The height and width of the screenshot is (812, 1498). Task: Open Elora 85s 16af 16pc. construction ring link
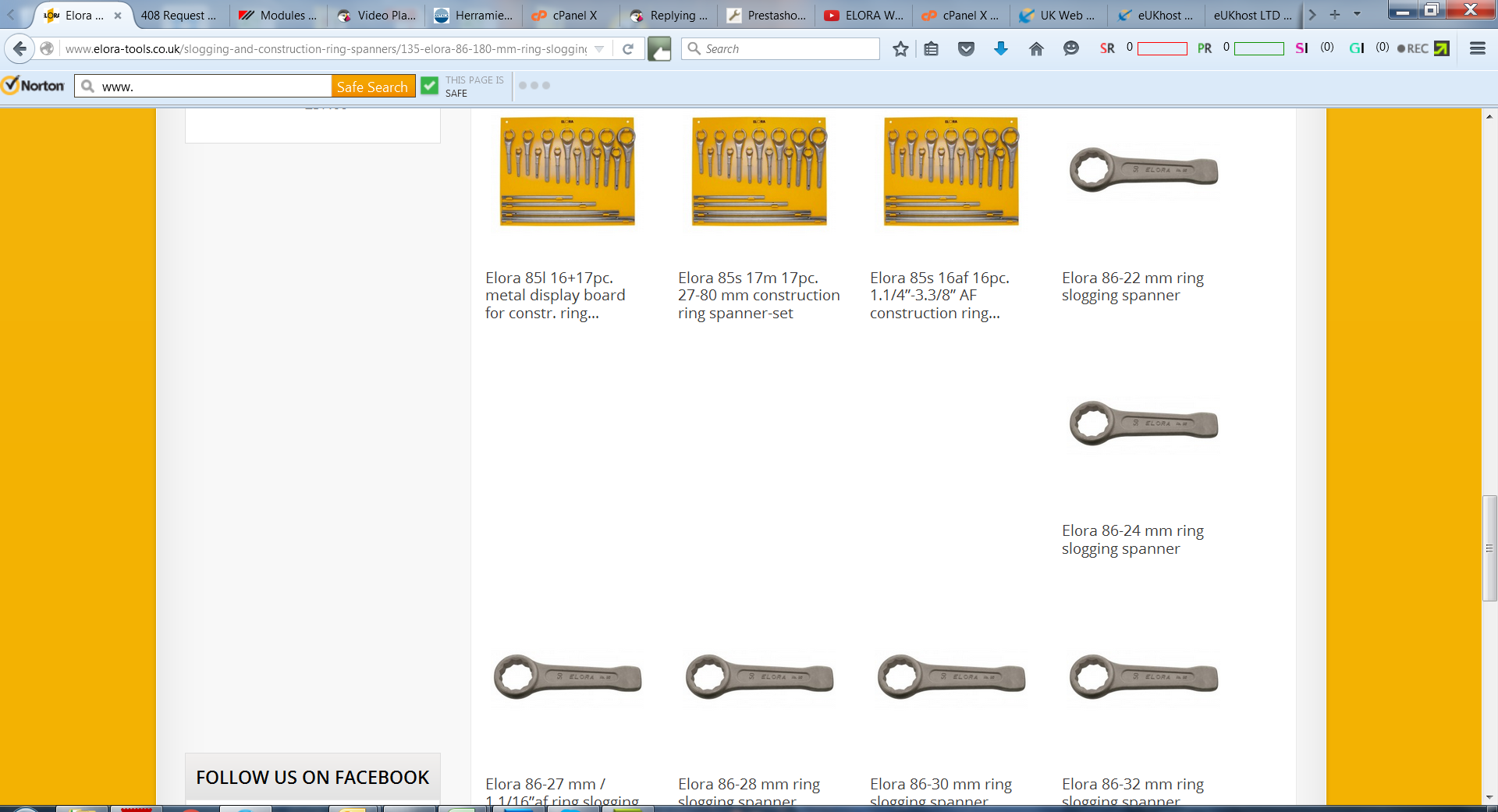[x=940, y=296]
